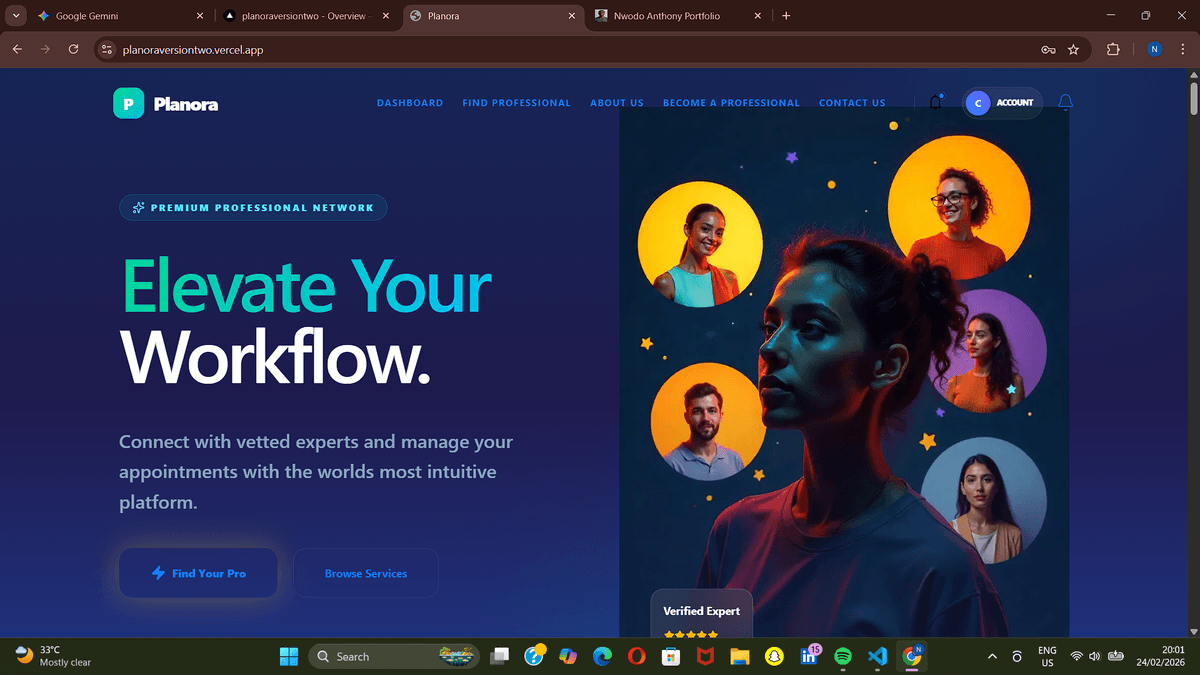Open the Chrome extensions puzzle icon
Image resolution: width=1200 pixels, height=675 pixels.
pyautogui.click(x=1113, y=49)
